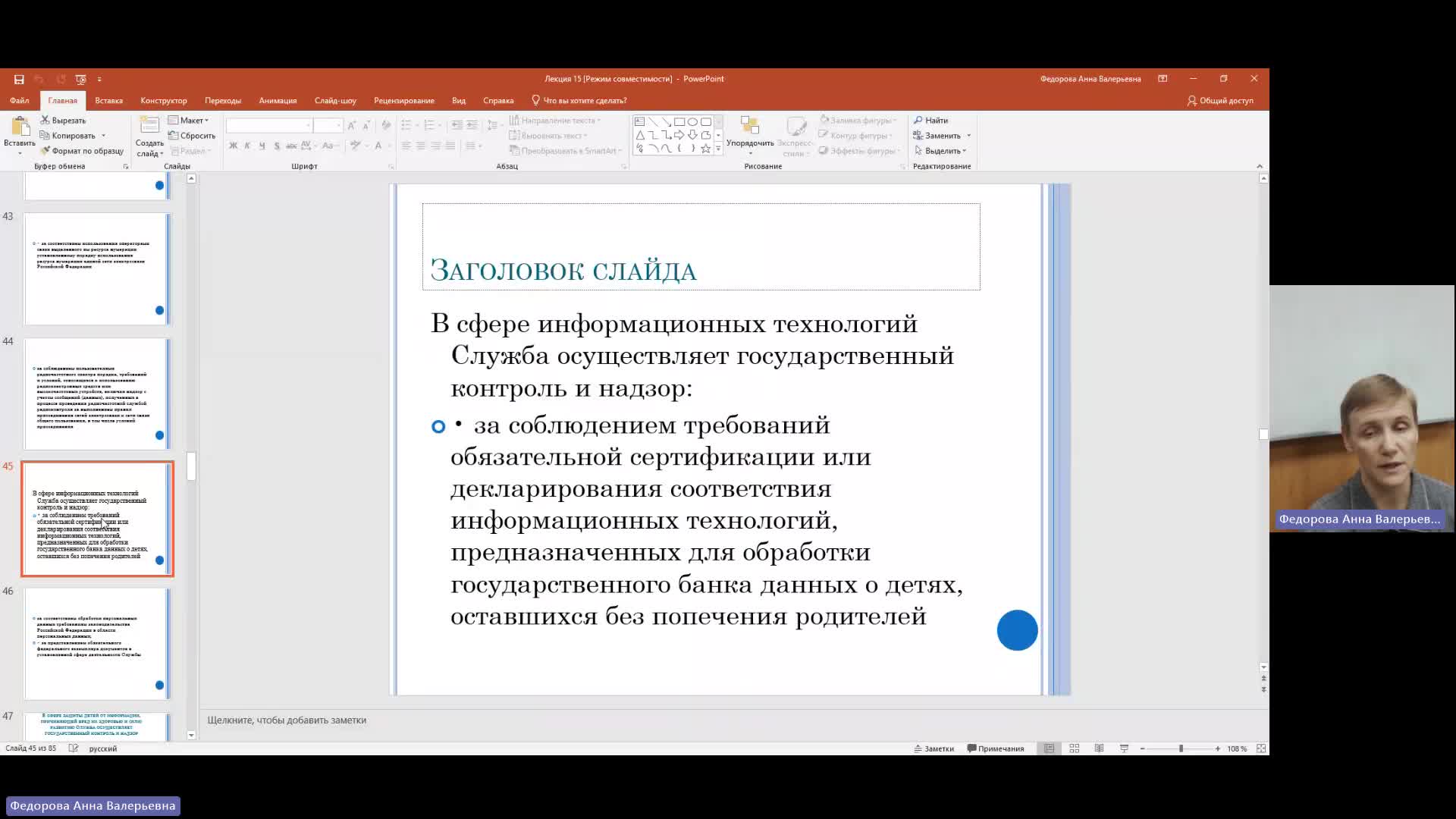Toggle italic К formatting
1456x819 pixels.
[247, 146]
